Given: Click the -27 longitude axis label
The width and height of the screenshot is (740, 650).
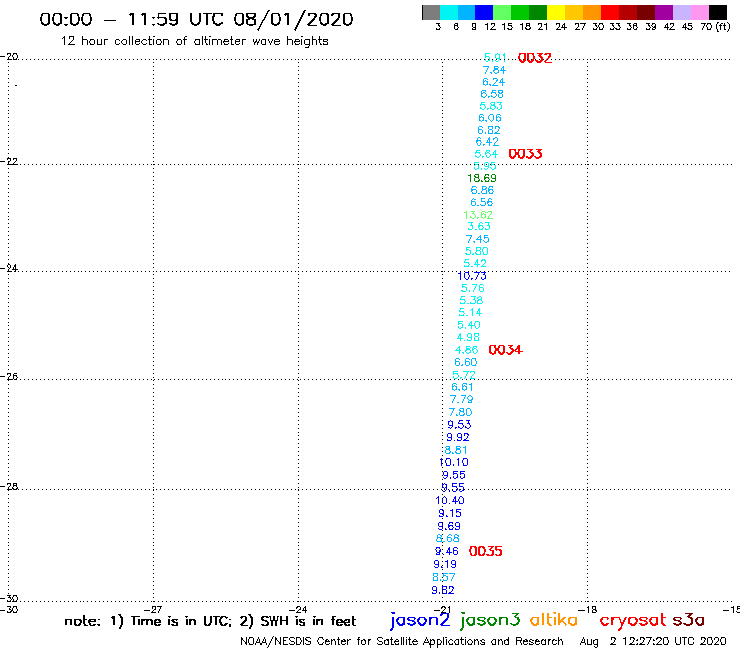Looking at the screenshot, I should (153, 609).
